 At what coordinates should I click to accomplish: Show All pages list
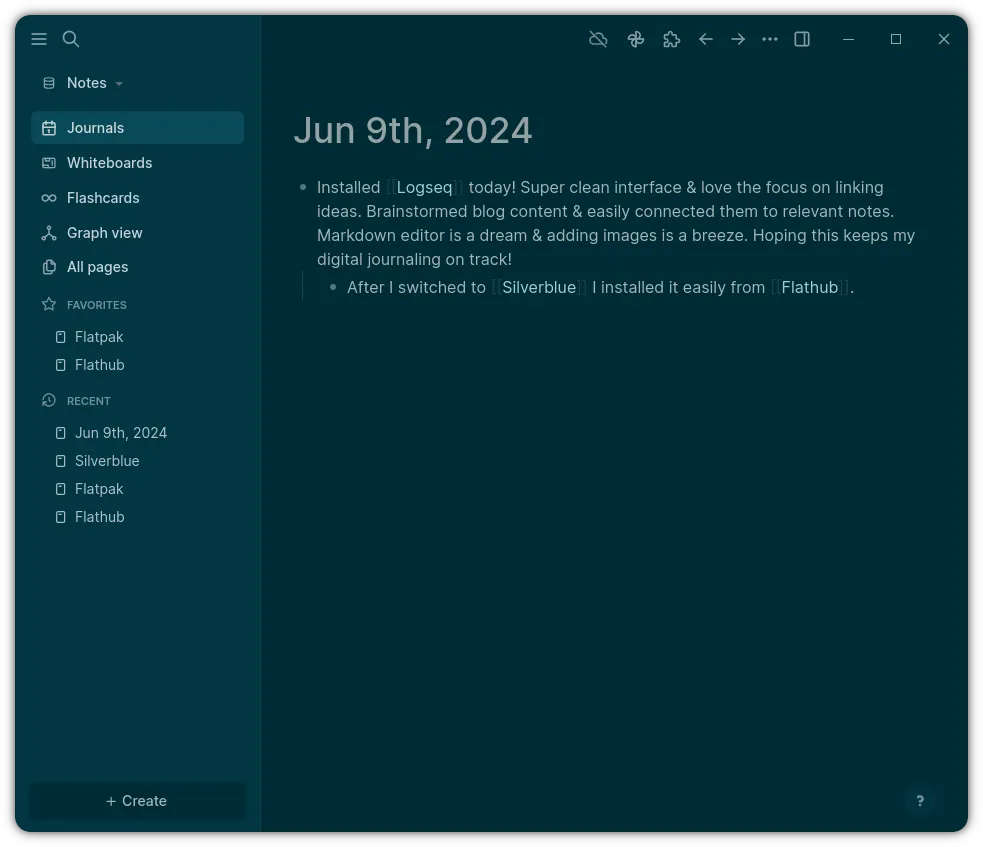pos(97,267)
